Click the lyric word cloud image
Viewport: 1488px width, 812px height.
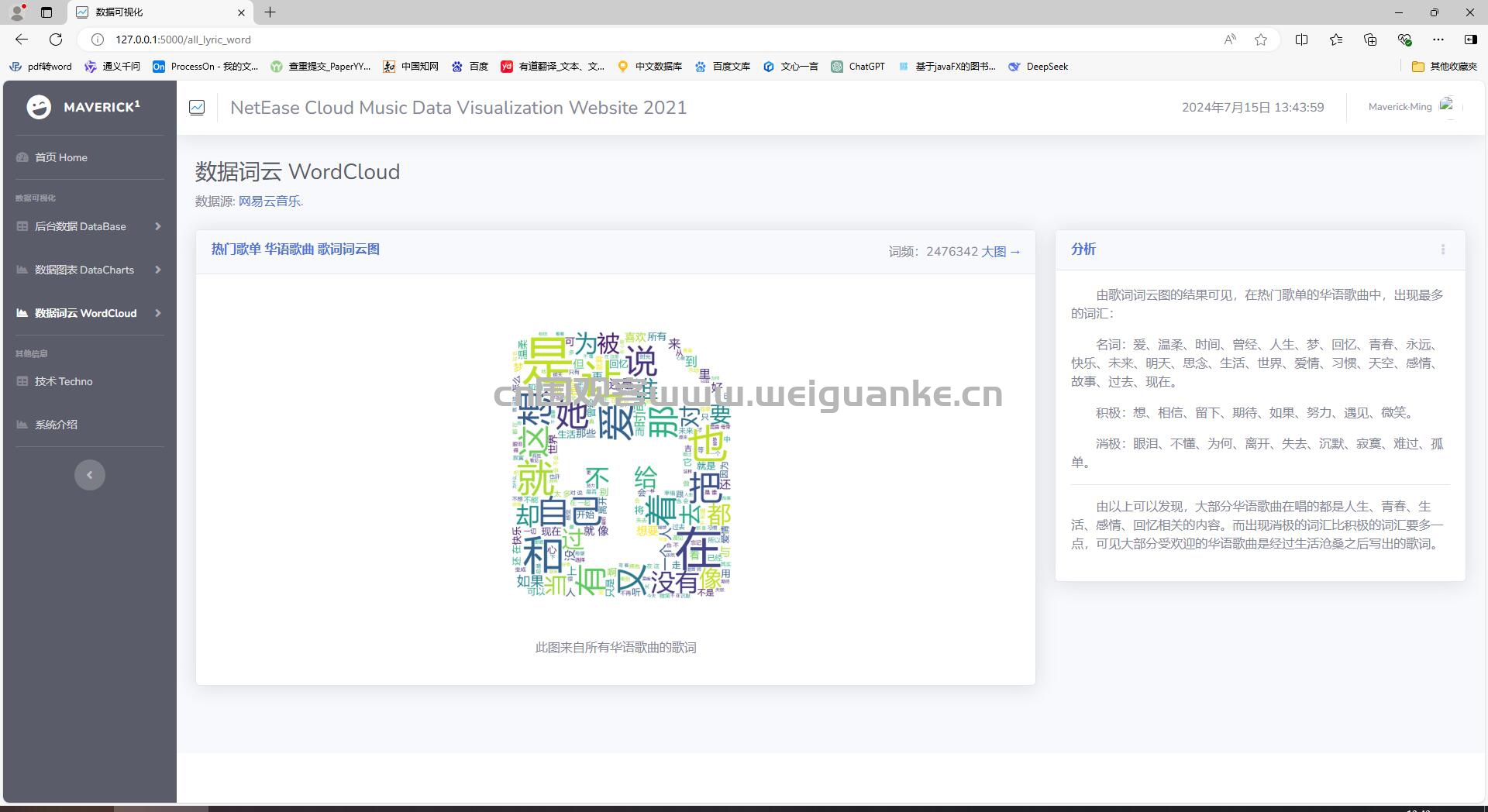point(622,465)
